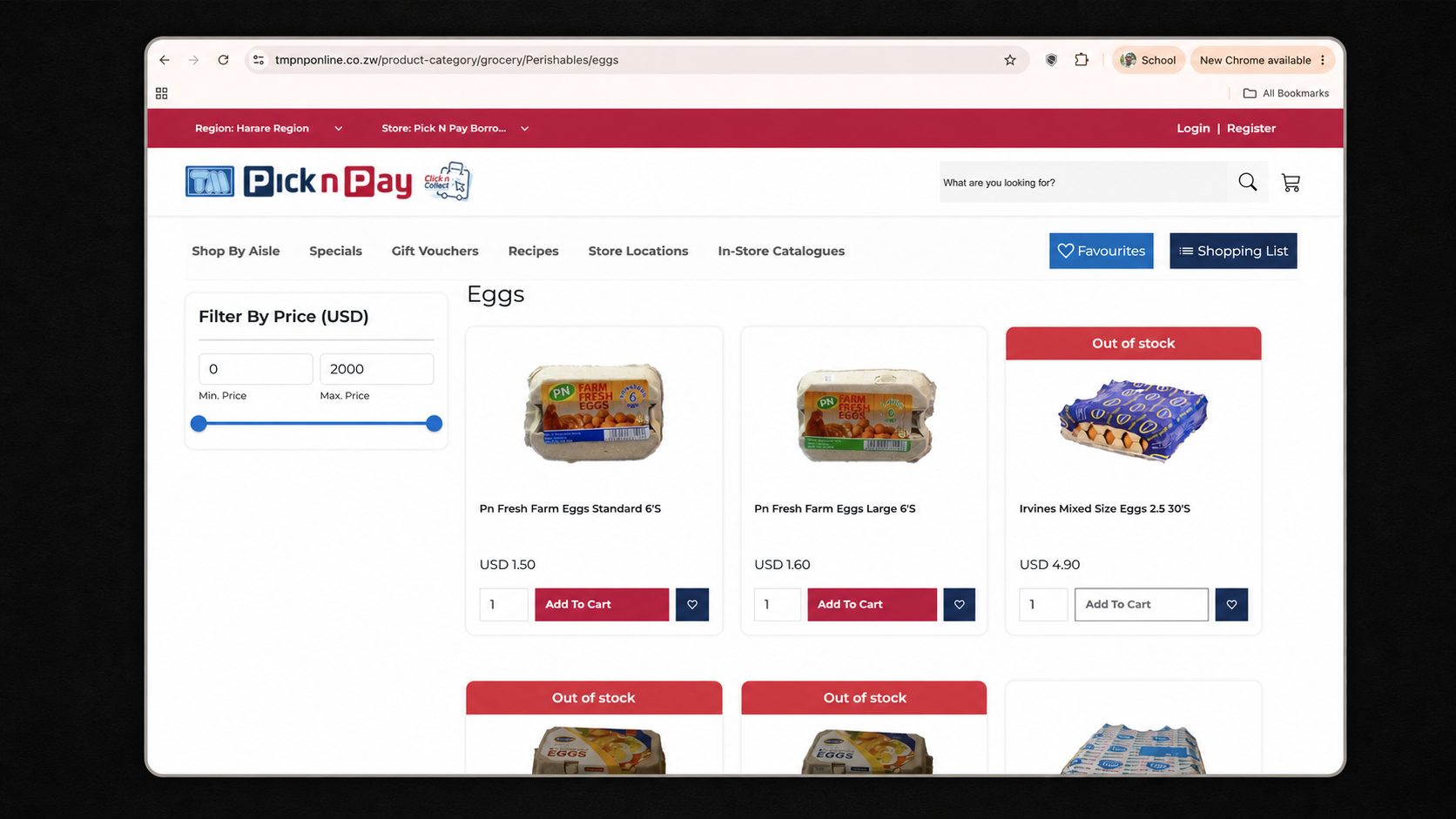Image resolution: width=1456 pixels, height=819 pixels.
Task: Open Irvines Mixed Size Eggs 2.5 30'S title
Action: pos(1104,508)
